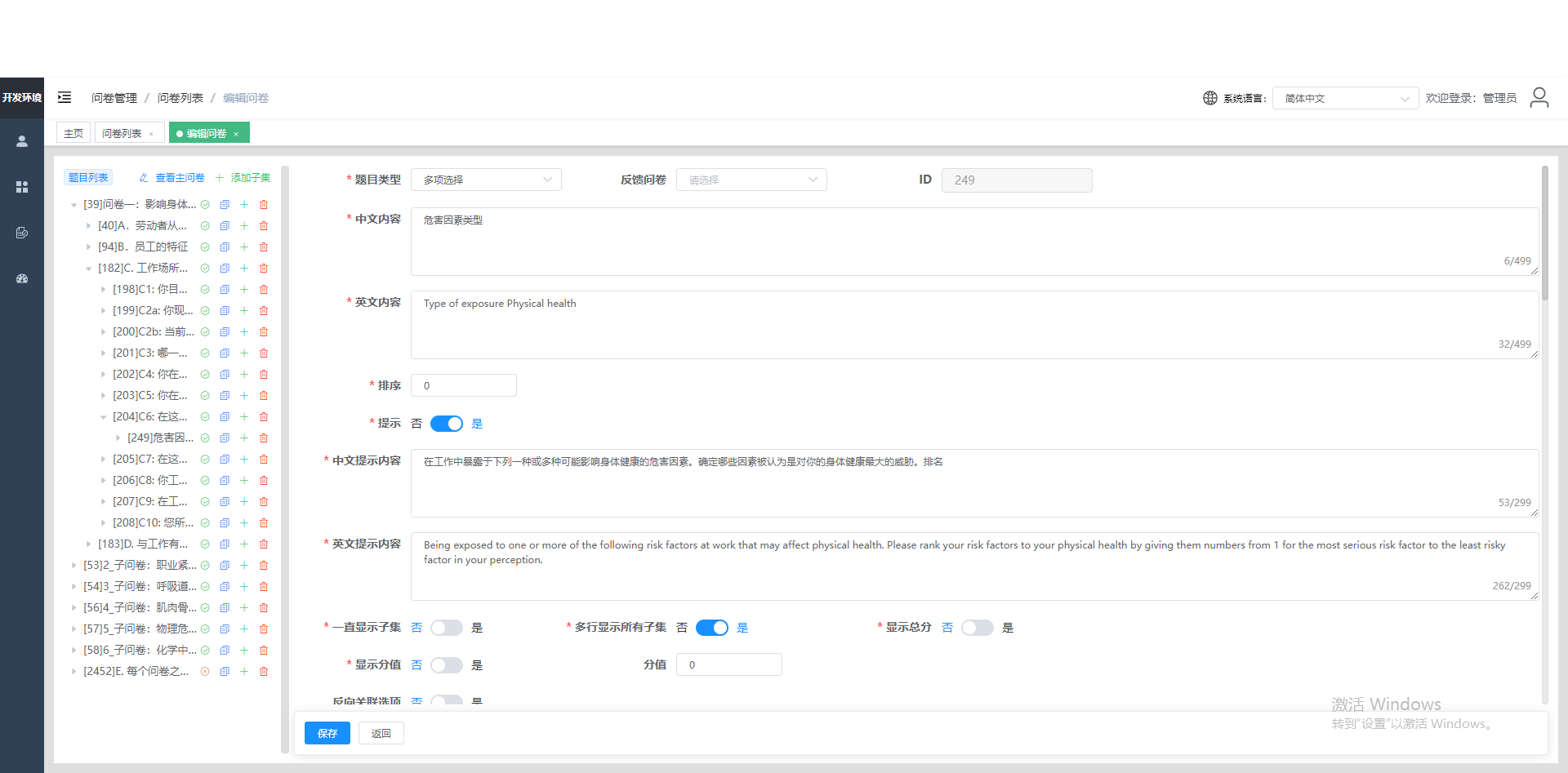
Task: Copy the [205]C7 row
Action: pyautogui.click(x=225, y=459)
